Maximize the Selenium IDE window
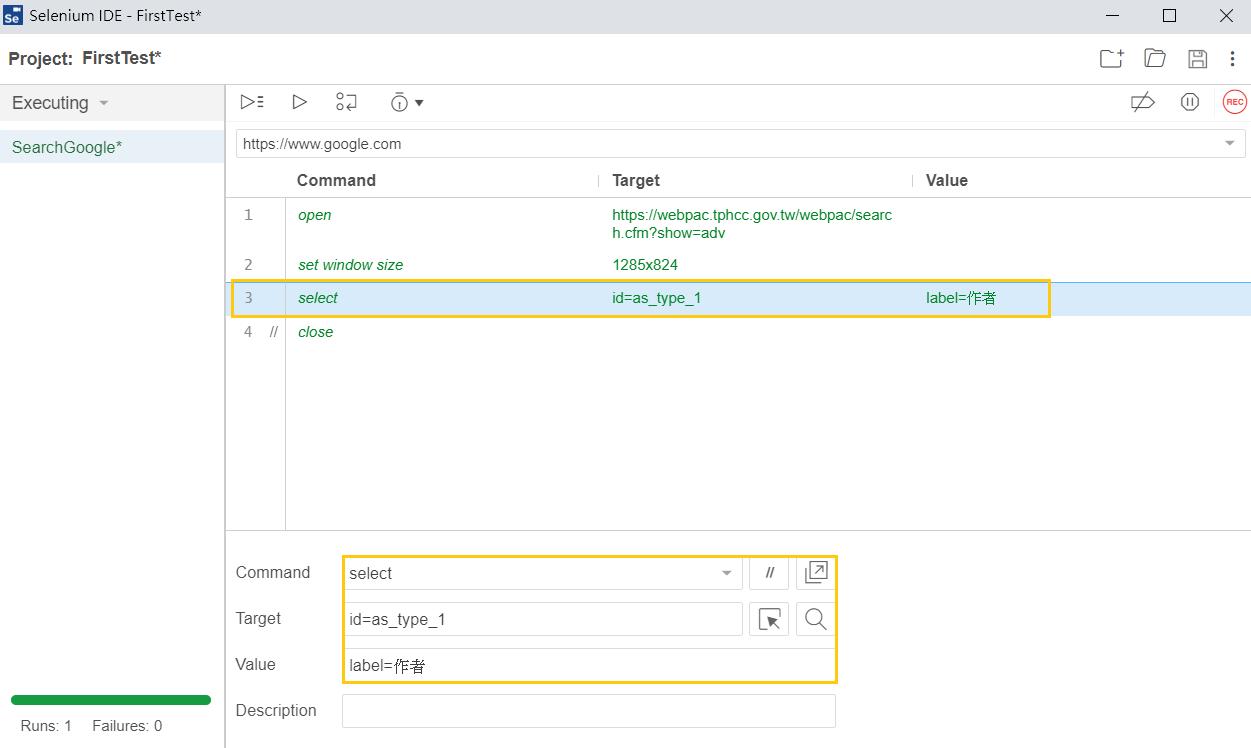This screenshot has height=748, width=1251. click(1169, 16)
